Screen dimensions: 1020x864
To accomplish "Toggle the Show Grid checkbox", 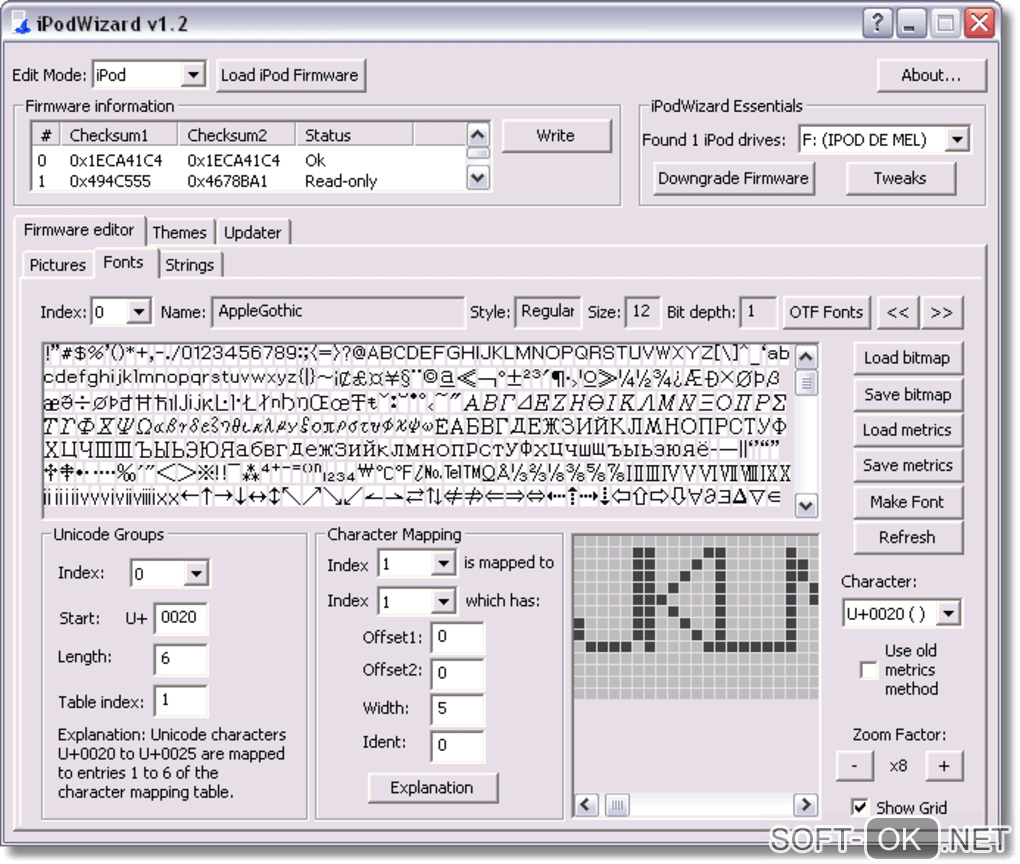I will pos(859,807).
